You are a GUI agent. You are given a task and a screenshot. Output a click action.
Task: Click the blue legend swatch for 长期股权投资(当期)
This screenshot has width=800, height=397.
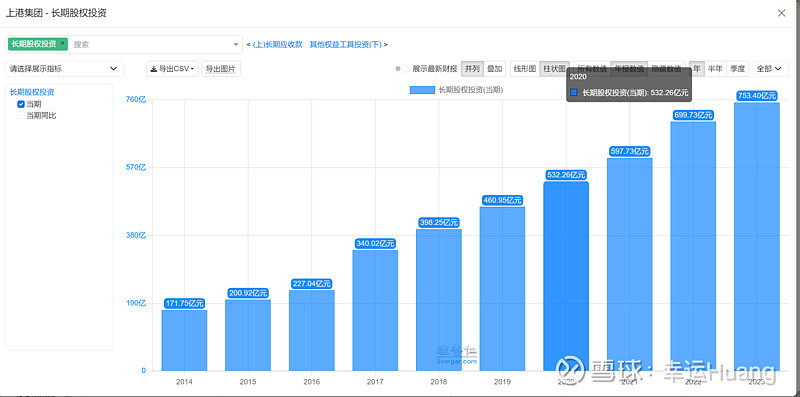pos(422,90)
